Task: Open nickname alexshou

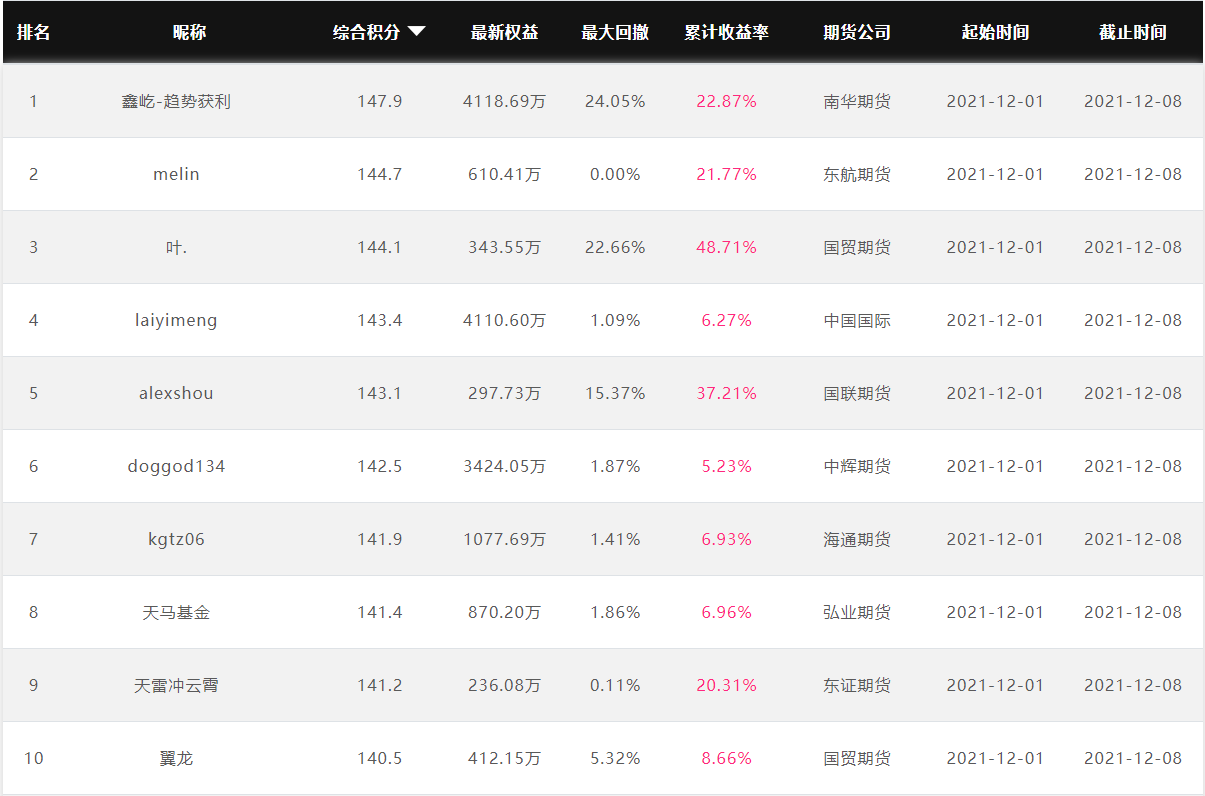Action: tap(176, 393)
